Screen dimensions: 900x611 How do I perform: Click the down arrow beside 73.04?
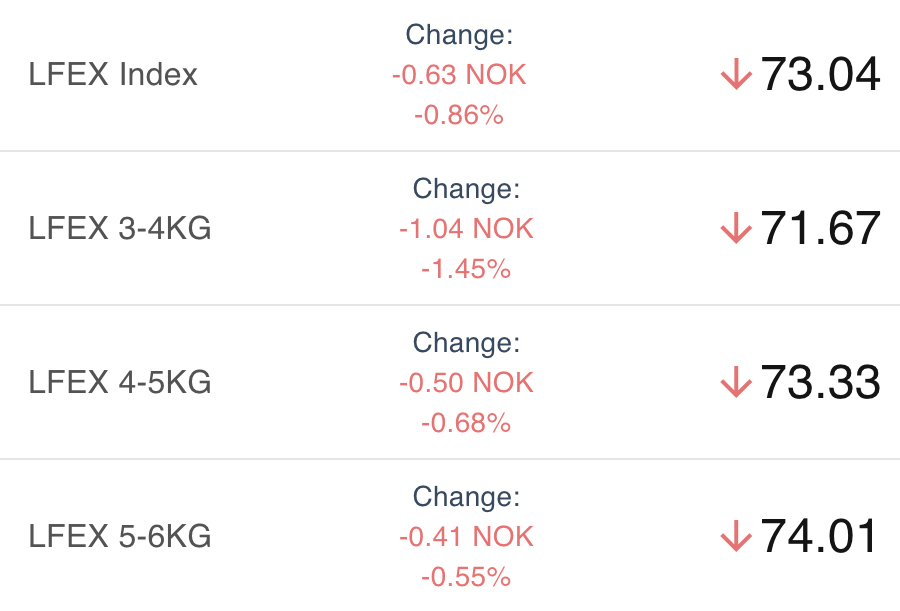click(735, 74)
